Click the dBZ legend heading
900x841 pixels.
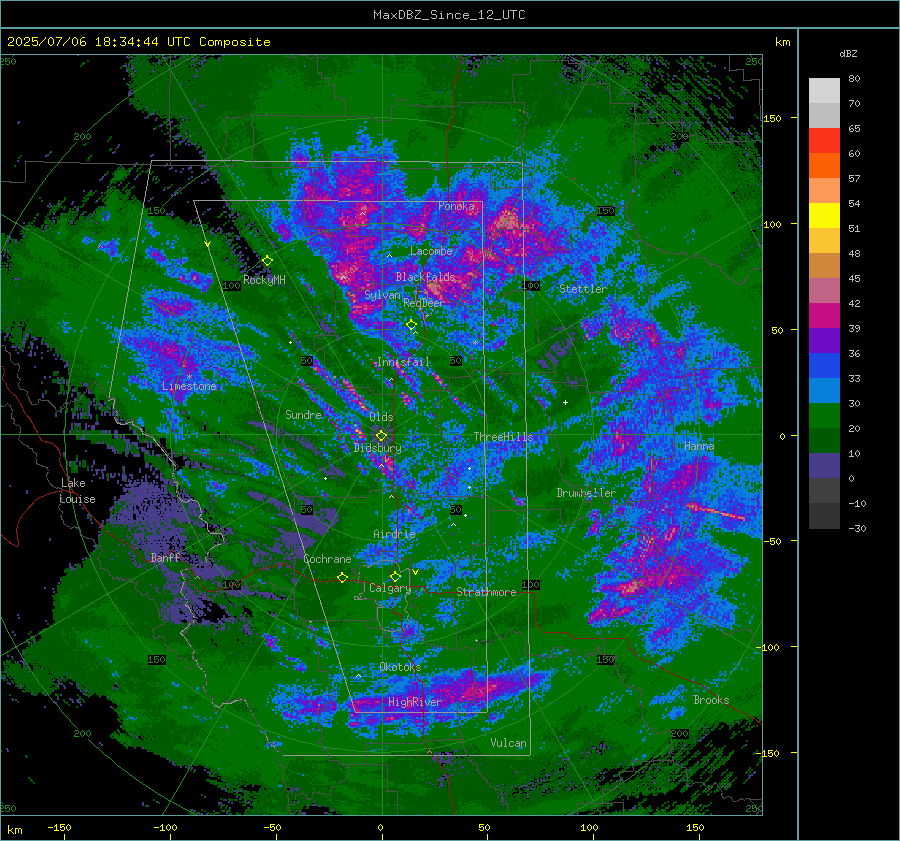[848, 53]
